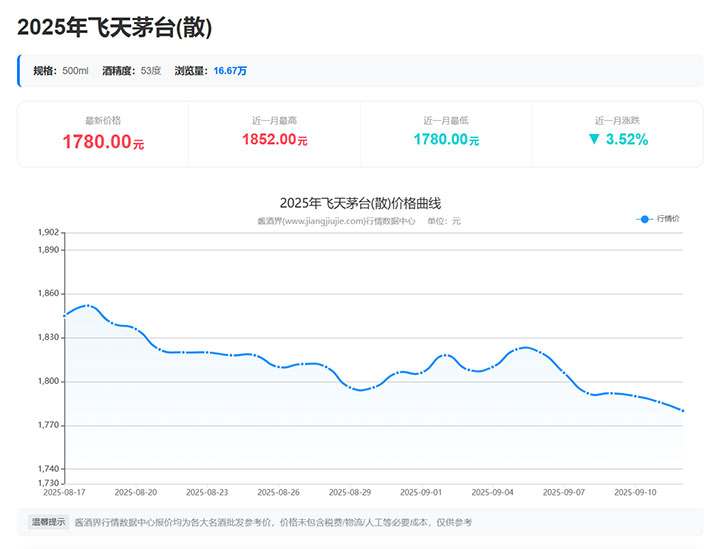The height and width of the screenshot is (549, 720).
Task: Click the 酒精度 53度 text
Action: coord(131,71)
